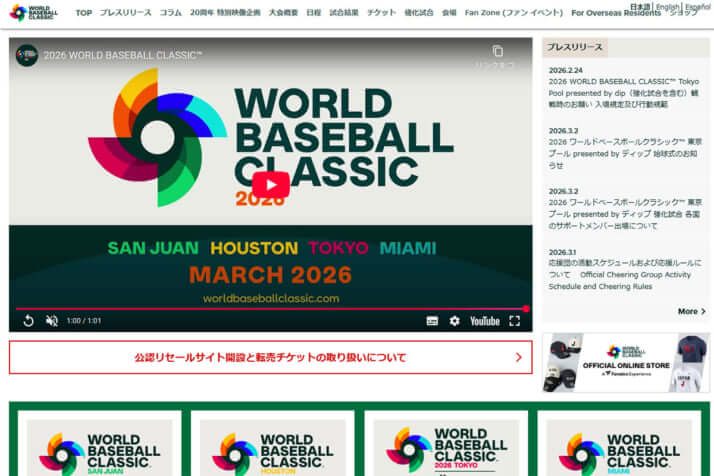Viewport: 714px width, 476px height.
Task: Play the video with the red YouTube button
Action: click(270, 184)
